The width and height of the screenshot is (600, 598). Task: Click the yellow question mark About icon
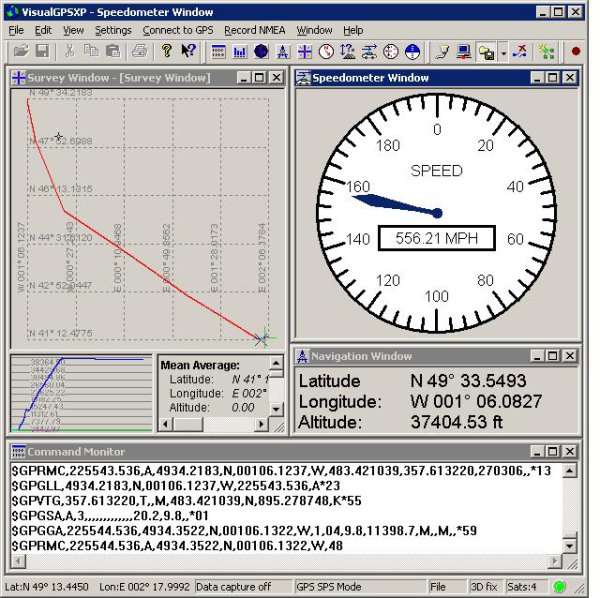coord(166,51)
